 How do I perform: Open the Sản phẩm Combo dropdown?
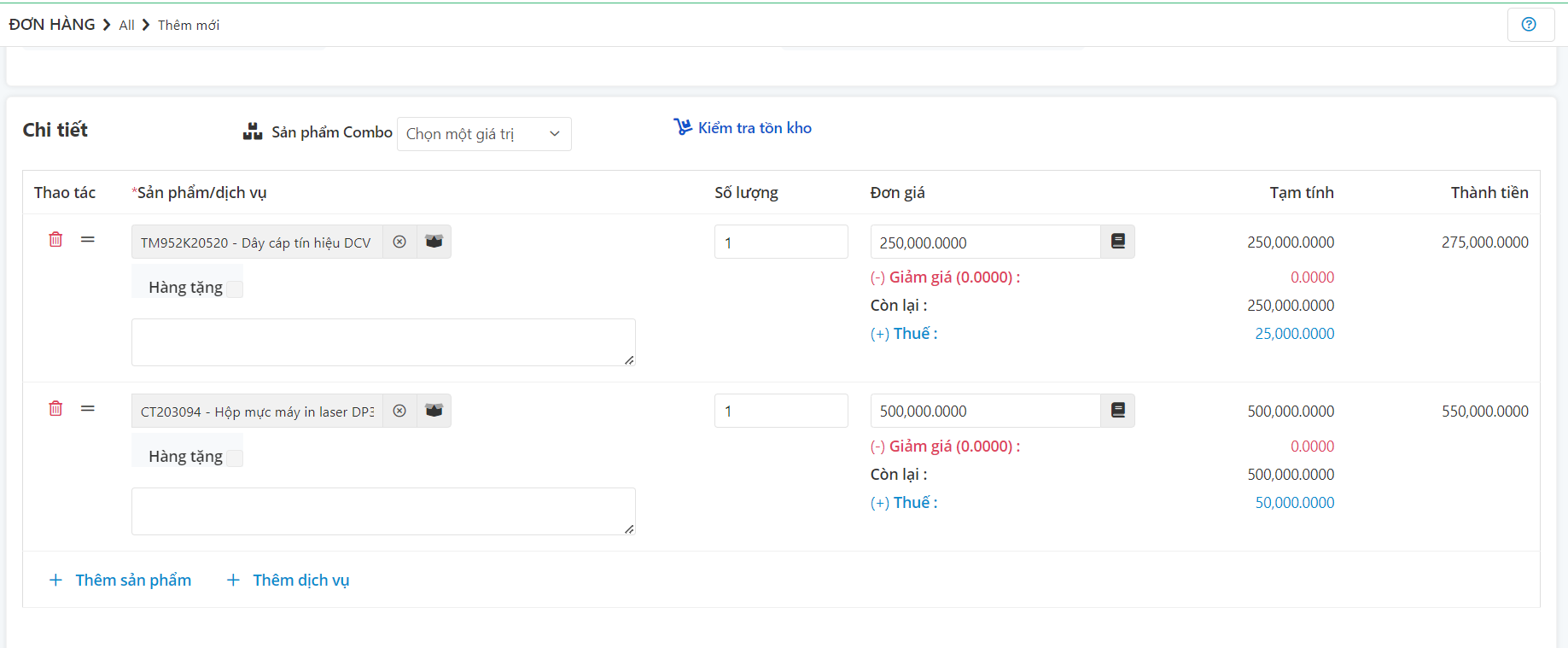click(x=484, y=134)
